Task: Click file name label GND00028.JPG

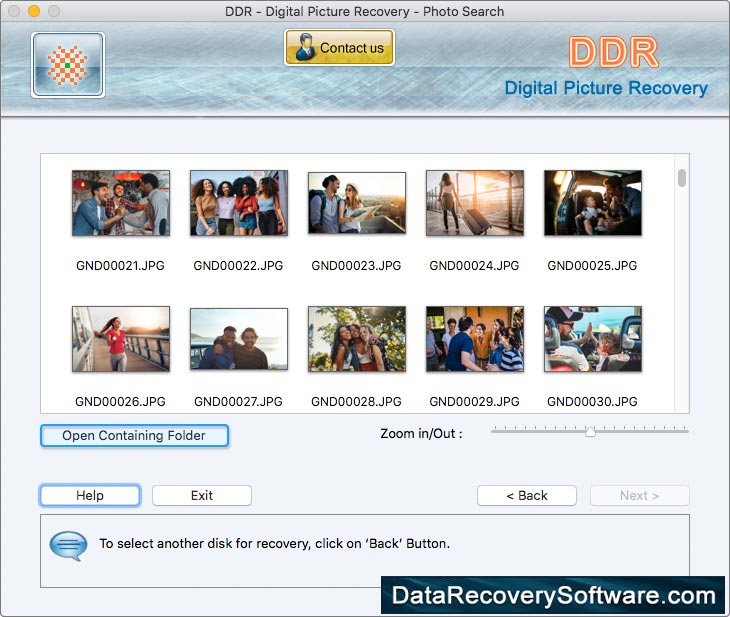Action: pyautogui.click(x=356, y=401)
